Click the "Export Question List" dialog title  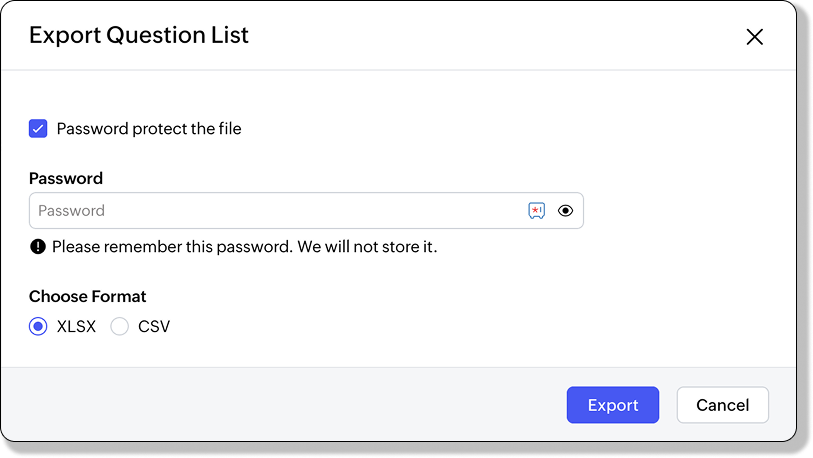(139, 36)
